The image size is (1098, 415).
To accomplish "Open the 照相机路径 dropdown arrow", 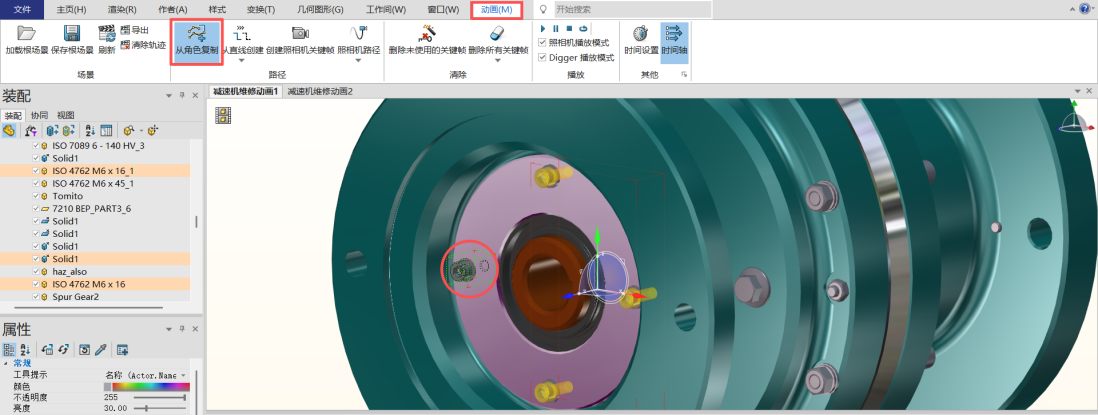I will coord(359,61).
